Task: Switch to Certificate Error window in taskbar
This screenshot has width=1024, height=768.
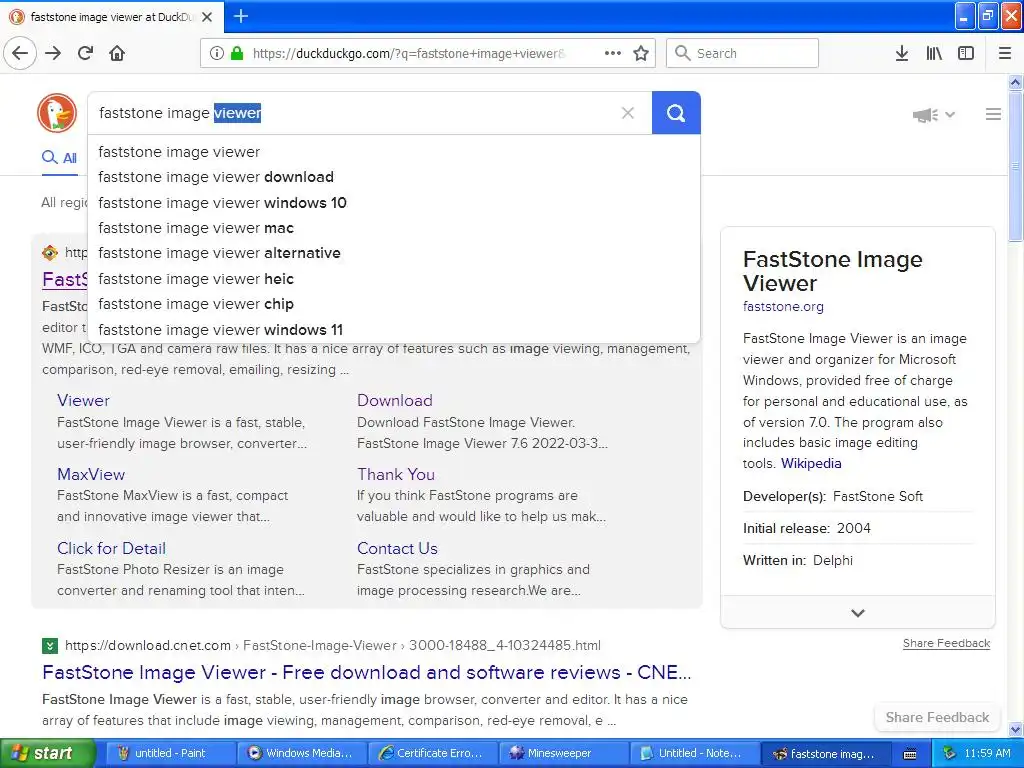Action: click(x=432, y=753)
